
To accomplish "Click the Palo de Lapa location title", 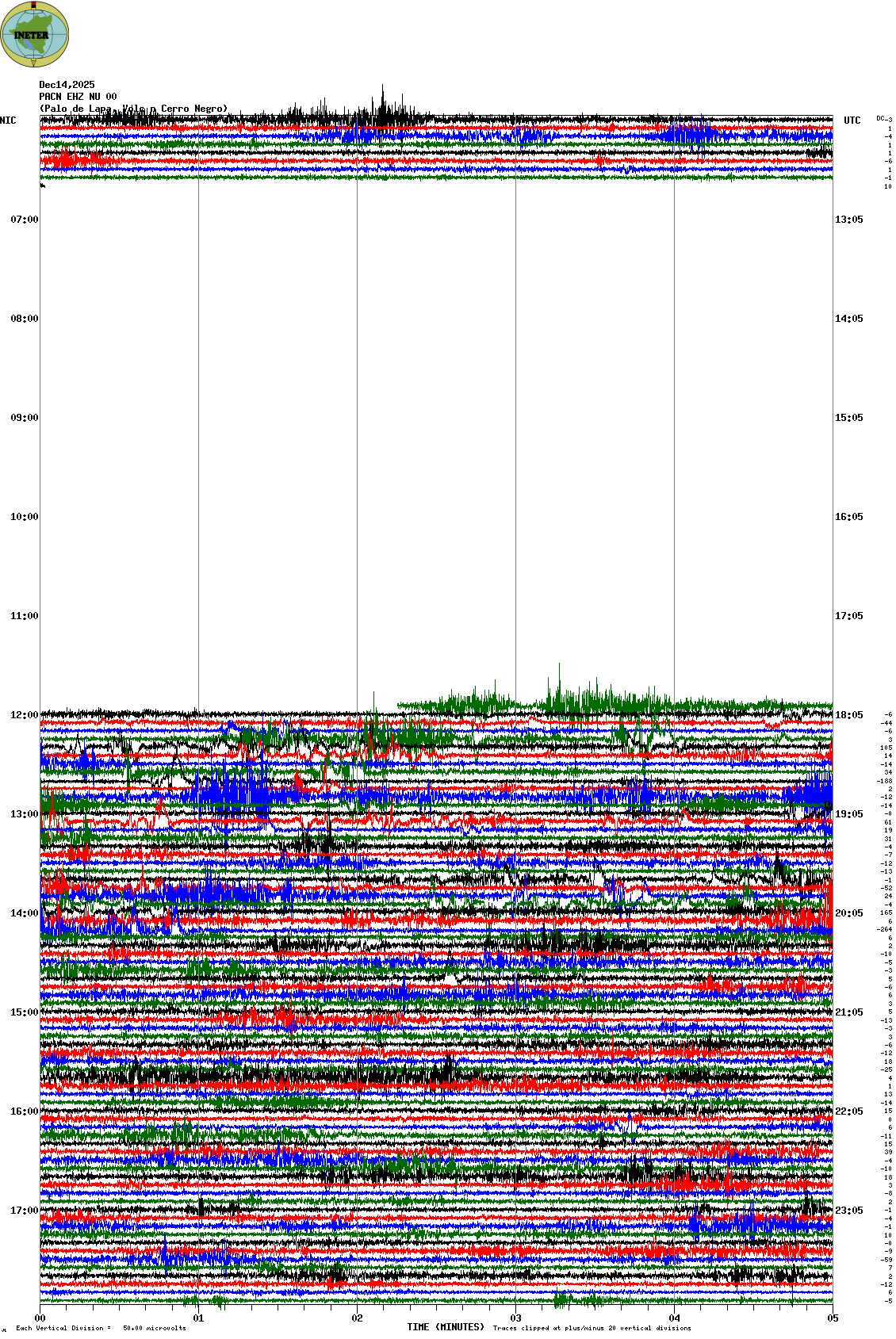I will click(x=133, y=109).
